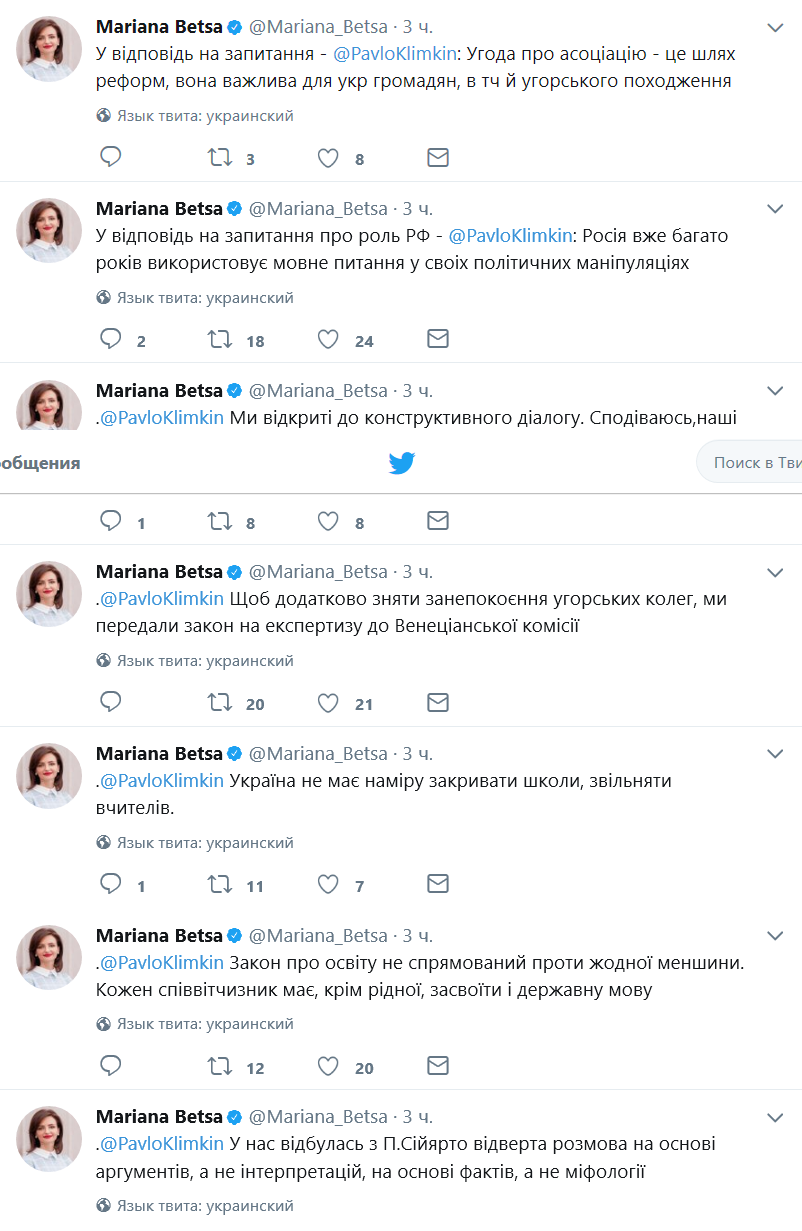Like the tweet about Закон про освіту
Image resolution: width=802 pixels, height=1231 pixels.
[x=328, y=1065]
